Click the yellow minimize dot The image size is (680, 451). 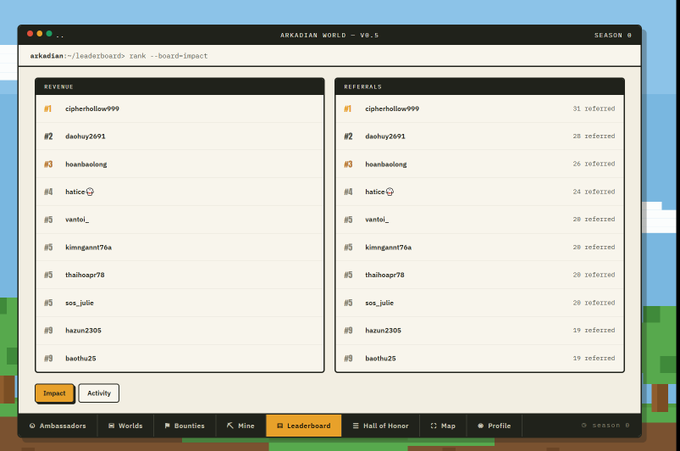click(x=39, y=34)
